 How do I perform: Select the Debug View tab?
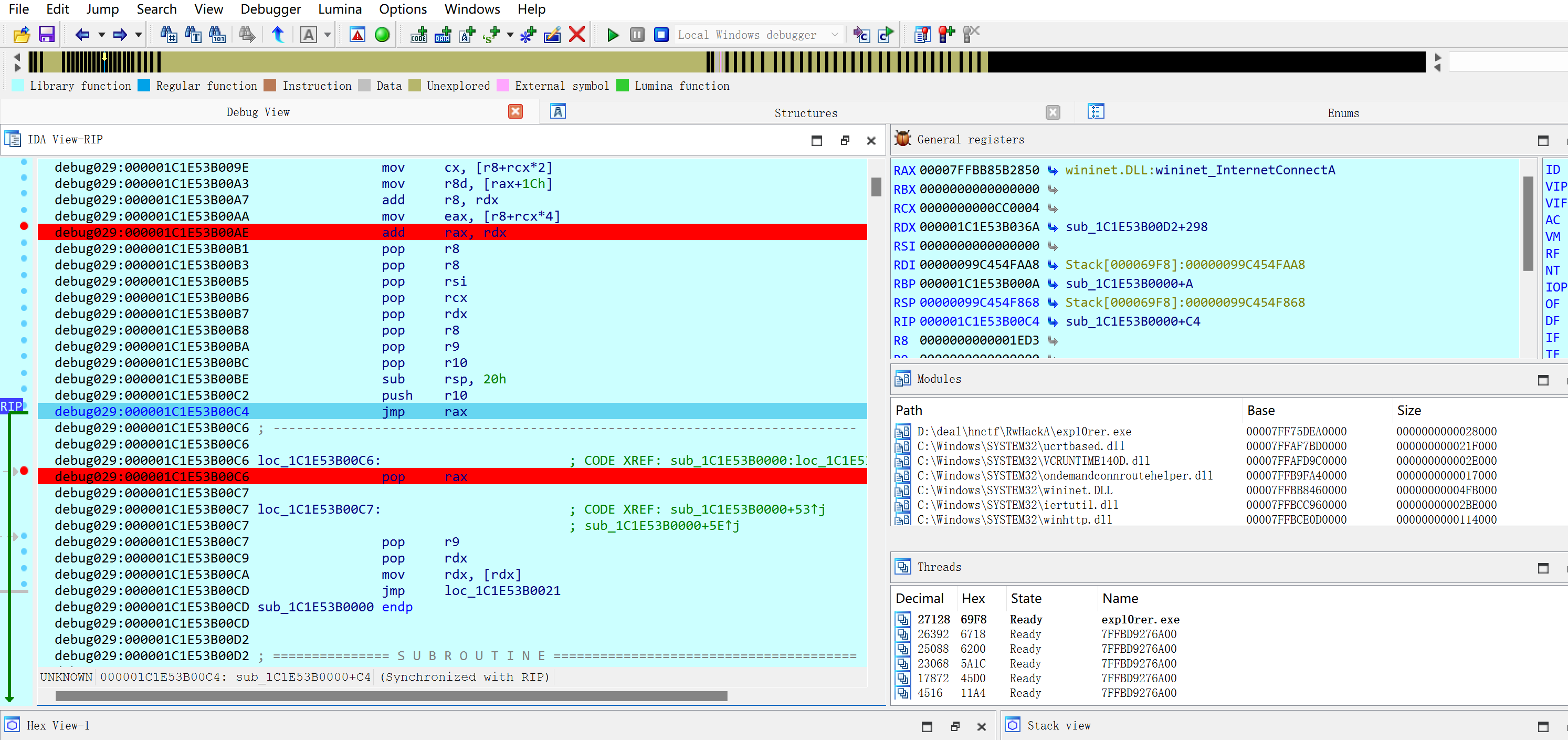click(x=258, y=112)
